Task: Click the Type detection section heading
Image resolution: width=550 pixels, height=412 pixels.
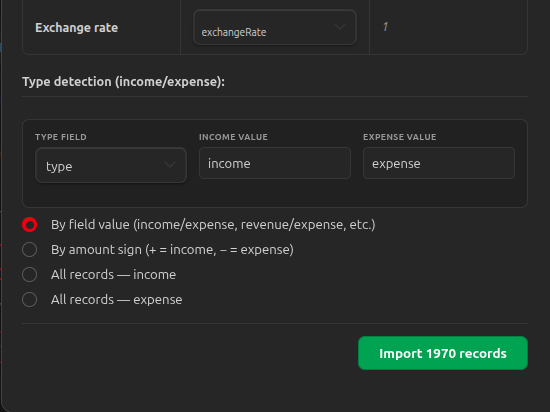Action: coord(123,82)
